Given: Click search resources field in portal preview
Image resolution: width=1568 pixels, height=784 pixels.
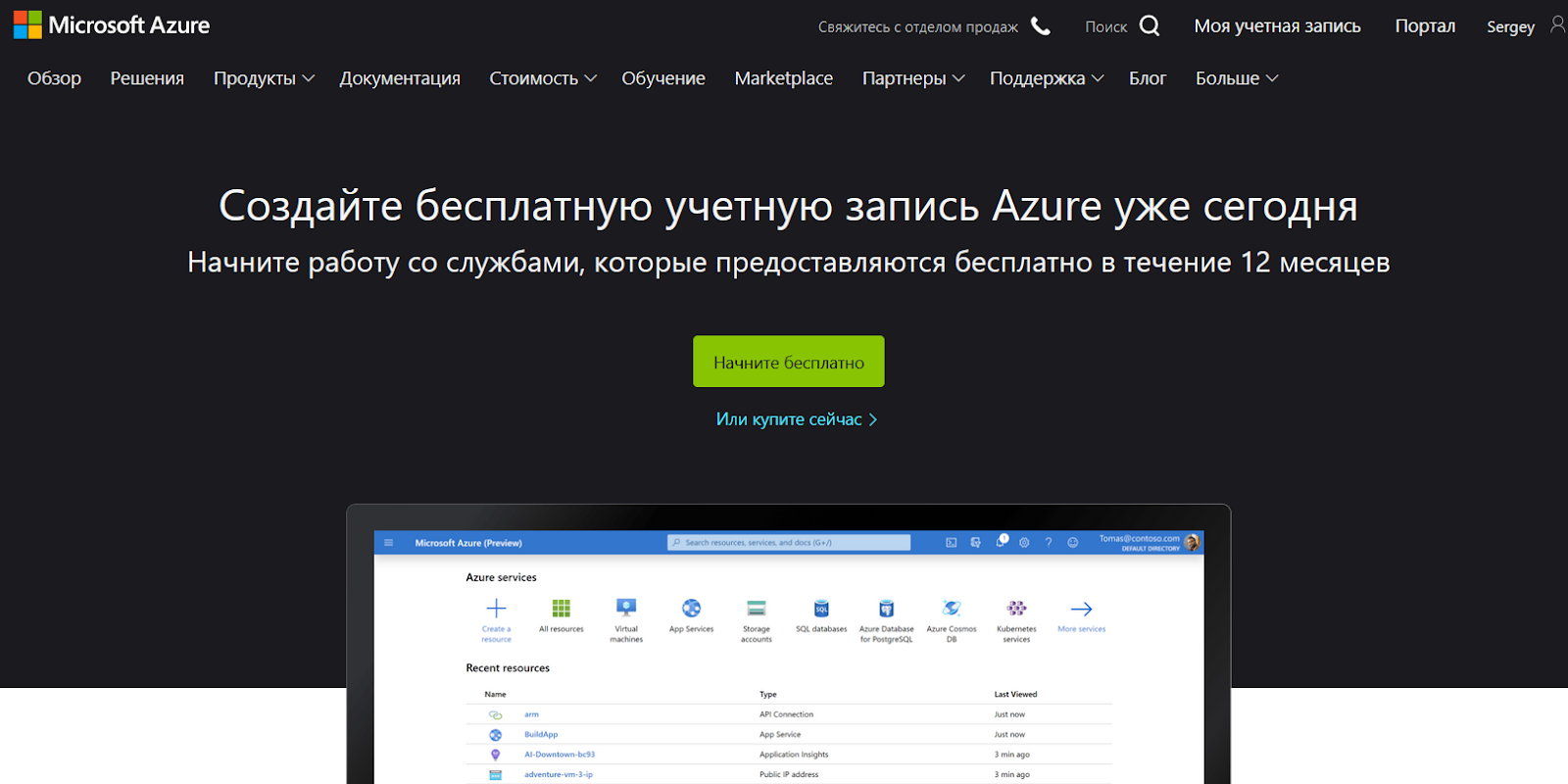Looking at the screenshot, I should coord(789,543).
